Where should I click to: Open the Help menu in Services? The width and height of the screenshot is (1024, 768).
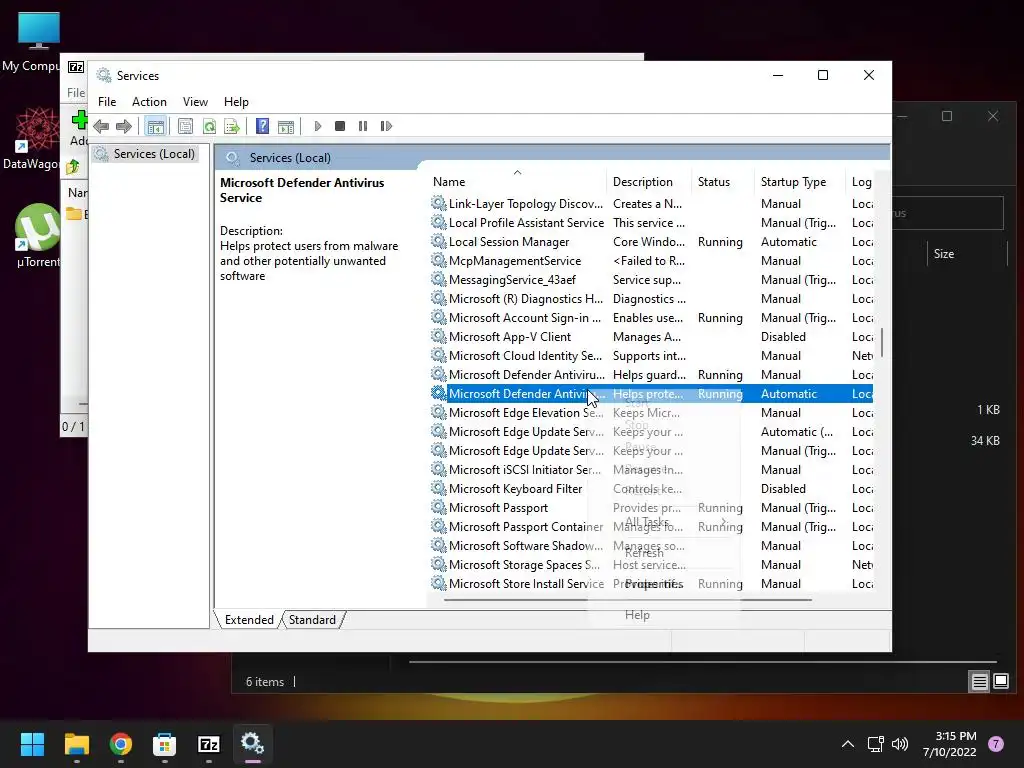(x=236, y=102)
